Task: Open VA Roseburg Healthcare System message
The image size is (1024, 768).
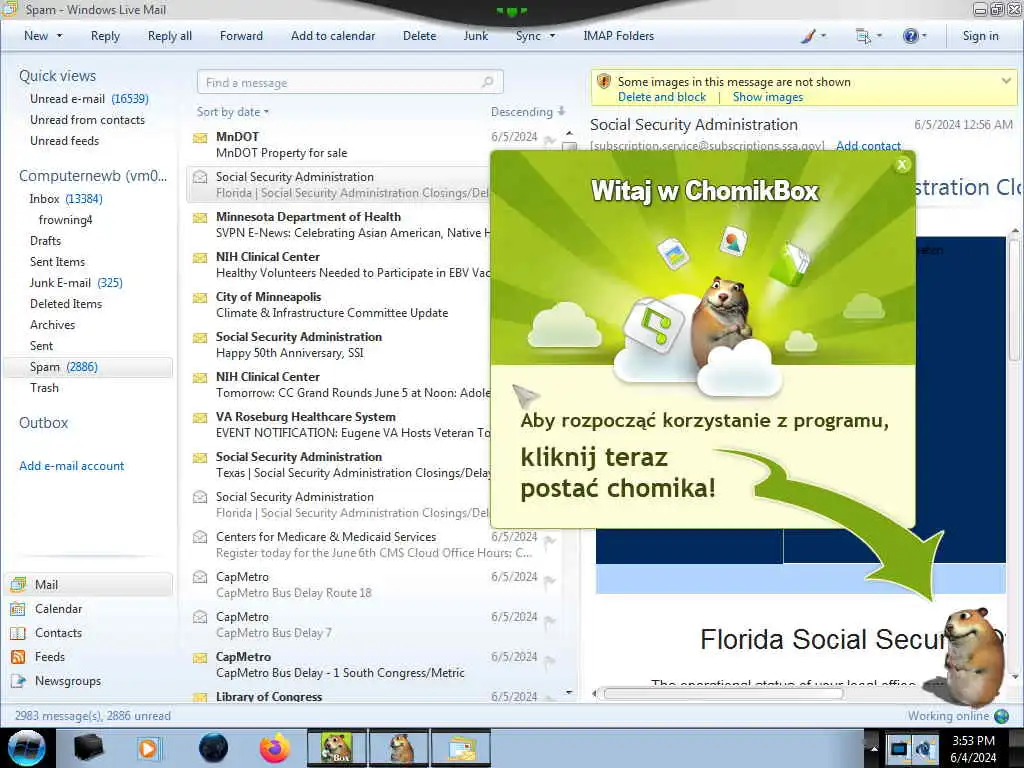Action: click(x=340, y=424)
